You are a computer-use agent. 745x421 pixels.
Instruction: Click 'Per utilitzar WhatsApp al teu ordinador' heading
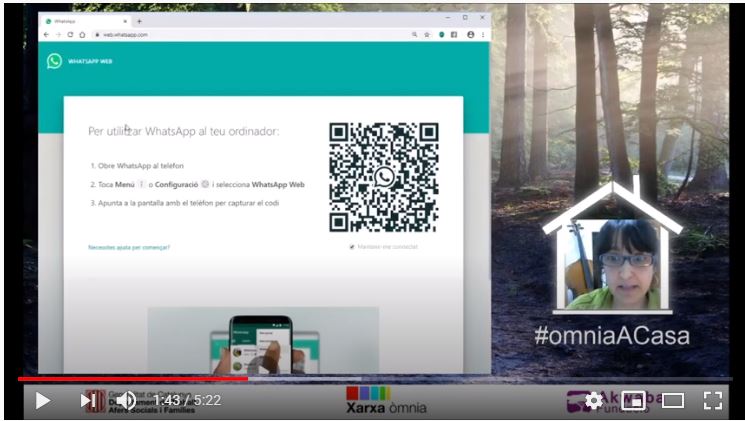(x=184, y=132)
